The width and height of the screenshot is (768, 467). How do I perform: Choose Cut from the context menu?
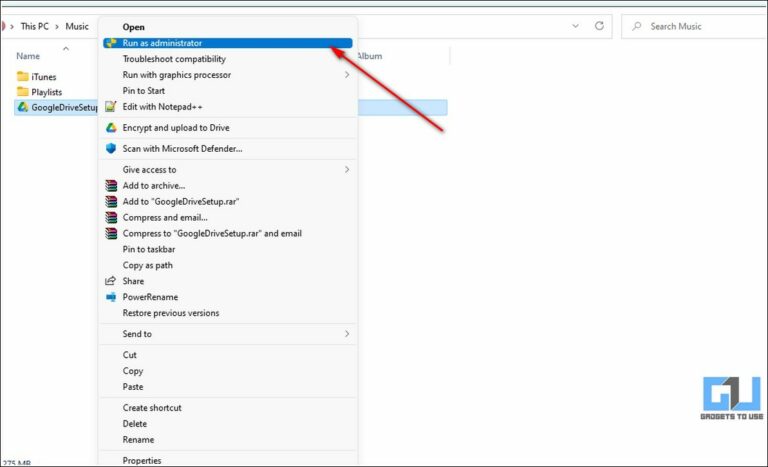228,355
